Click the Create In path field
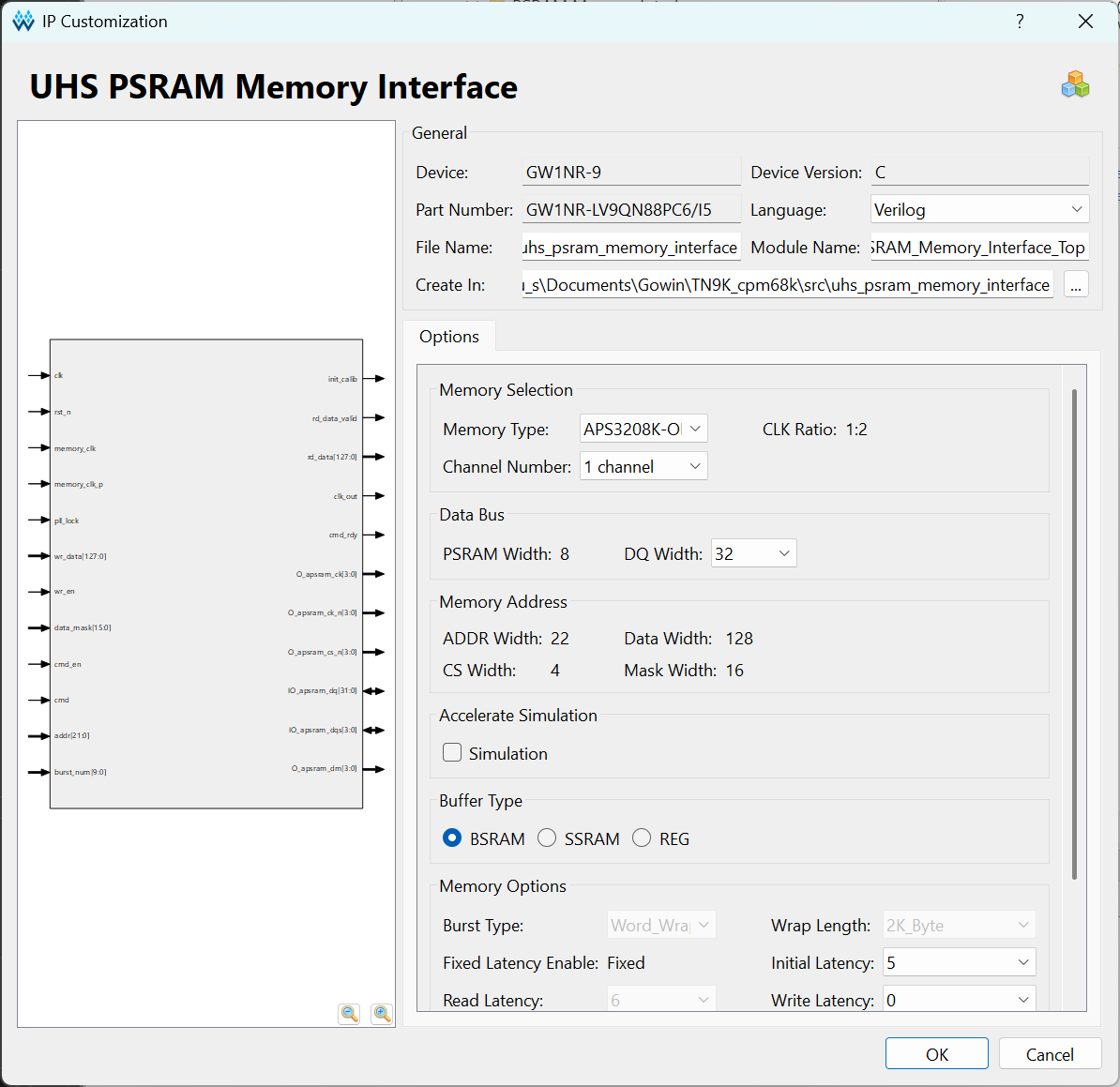Viewport: 1120px width, 1087px height. (x=787, y=284)
